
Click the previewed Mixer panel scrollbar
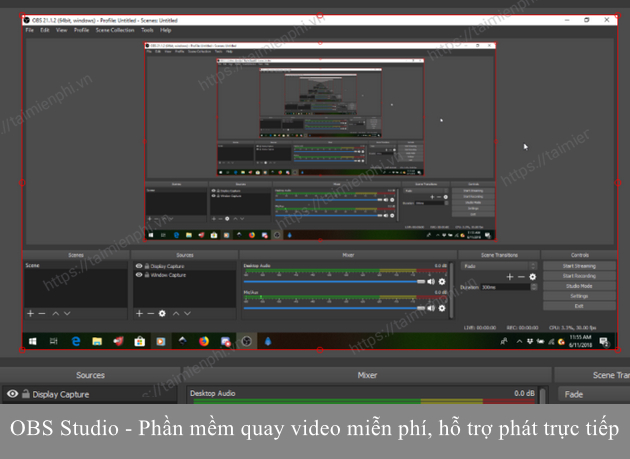pyautogui.click(x=452, y=290)
